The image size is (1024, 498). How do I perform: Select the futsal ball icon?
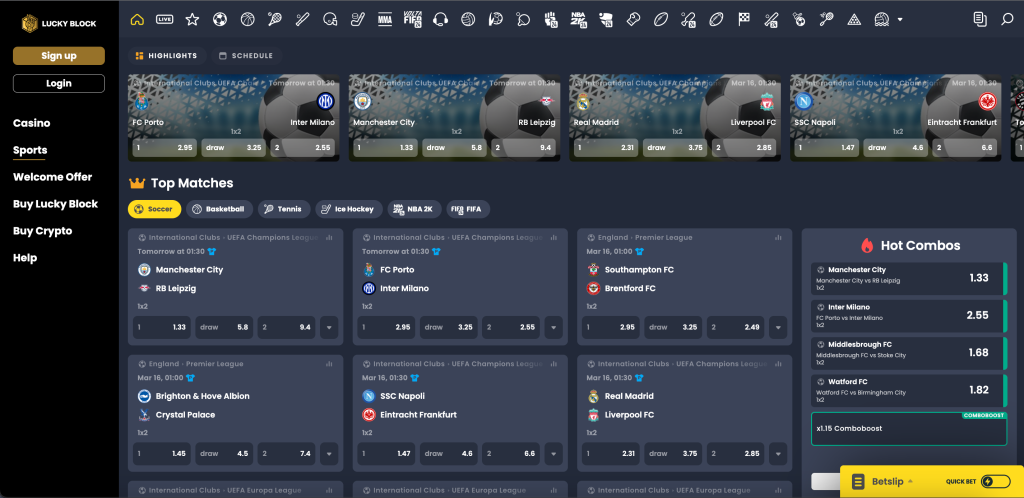tap(799, 20)
